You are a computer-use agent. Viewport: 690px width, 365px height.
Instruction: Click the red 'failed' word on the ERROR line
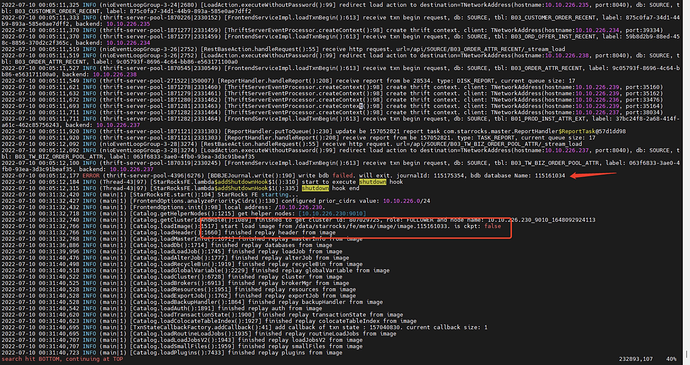[342, 176]
